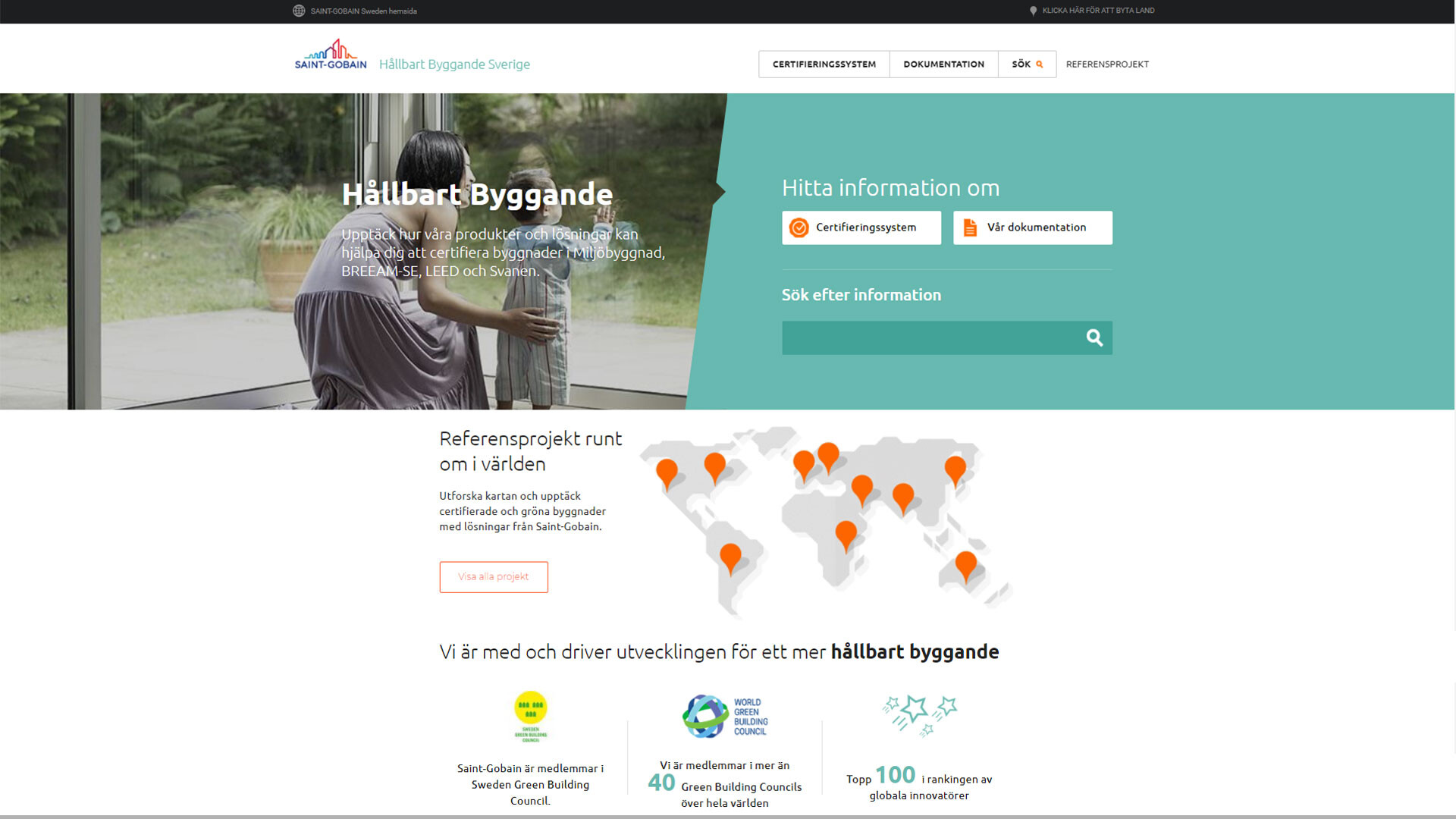Image resolution: width=1456 pixels, height=819 pixels.
Task: Click the magnifier icon in the Sök menu
Action: coord(1039,64)
